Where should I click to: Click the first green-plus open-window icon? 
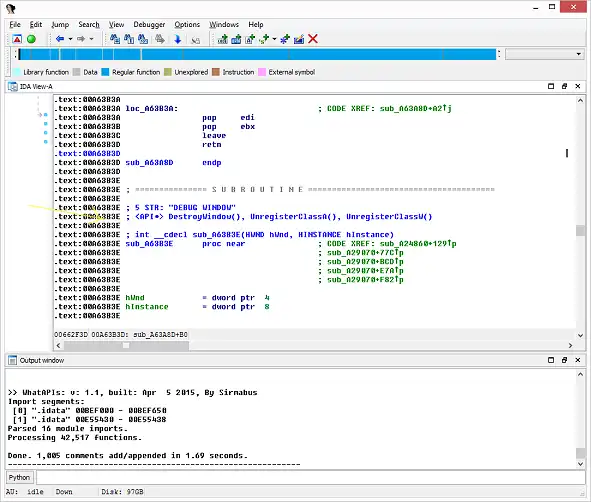223,39
